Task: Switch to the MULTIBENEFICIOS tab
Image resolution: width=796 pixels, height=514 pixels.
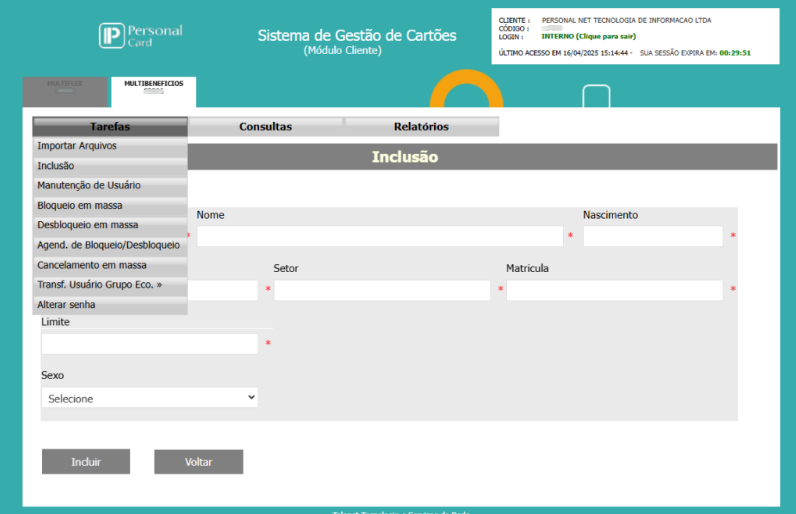Action: pos(154,92)
